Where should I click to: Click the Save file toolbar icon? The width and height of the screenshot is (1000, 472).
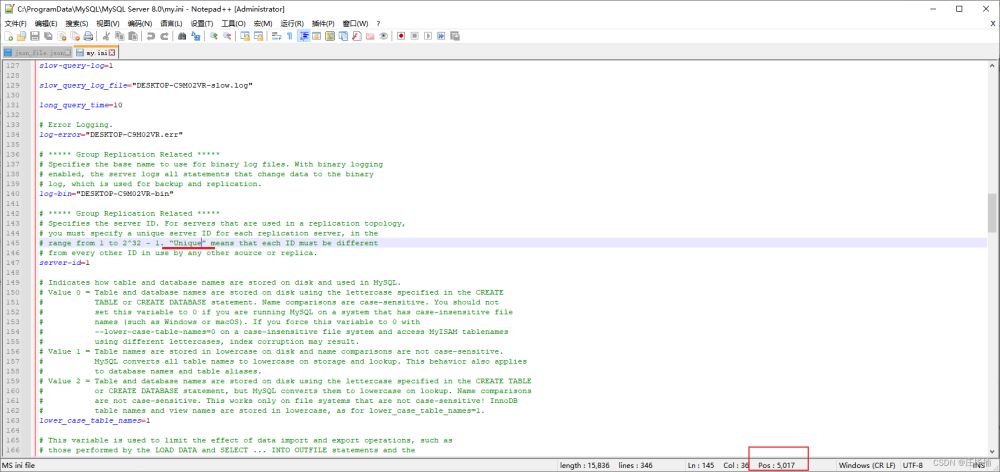pos(36,36)
